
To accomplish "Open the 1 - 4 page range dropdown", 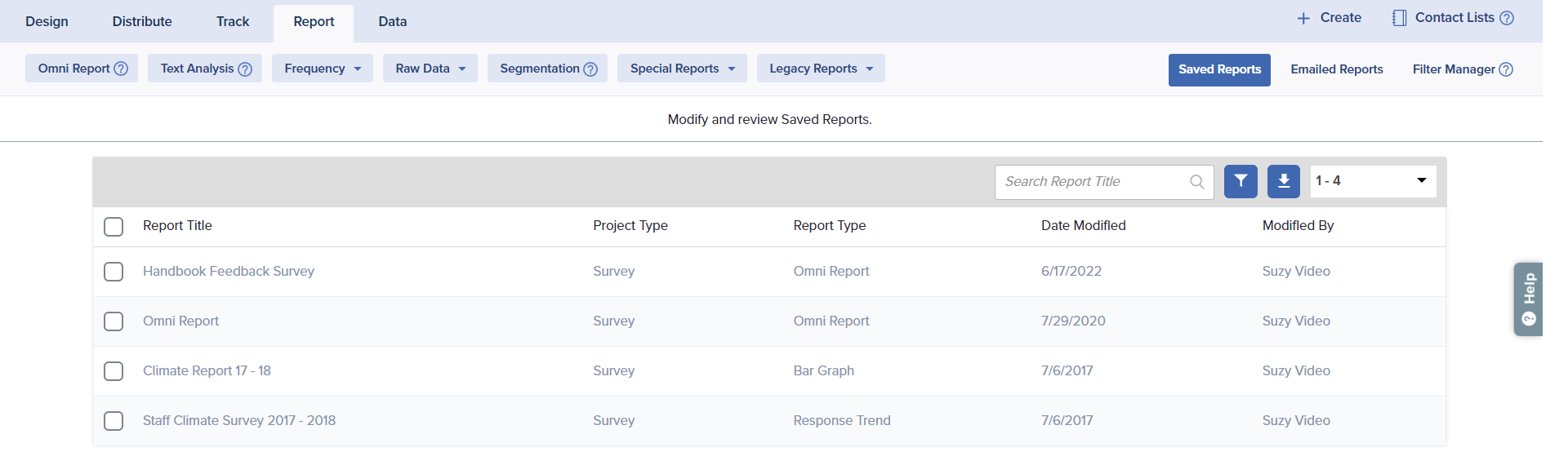I will coord(1372,181).
